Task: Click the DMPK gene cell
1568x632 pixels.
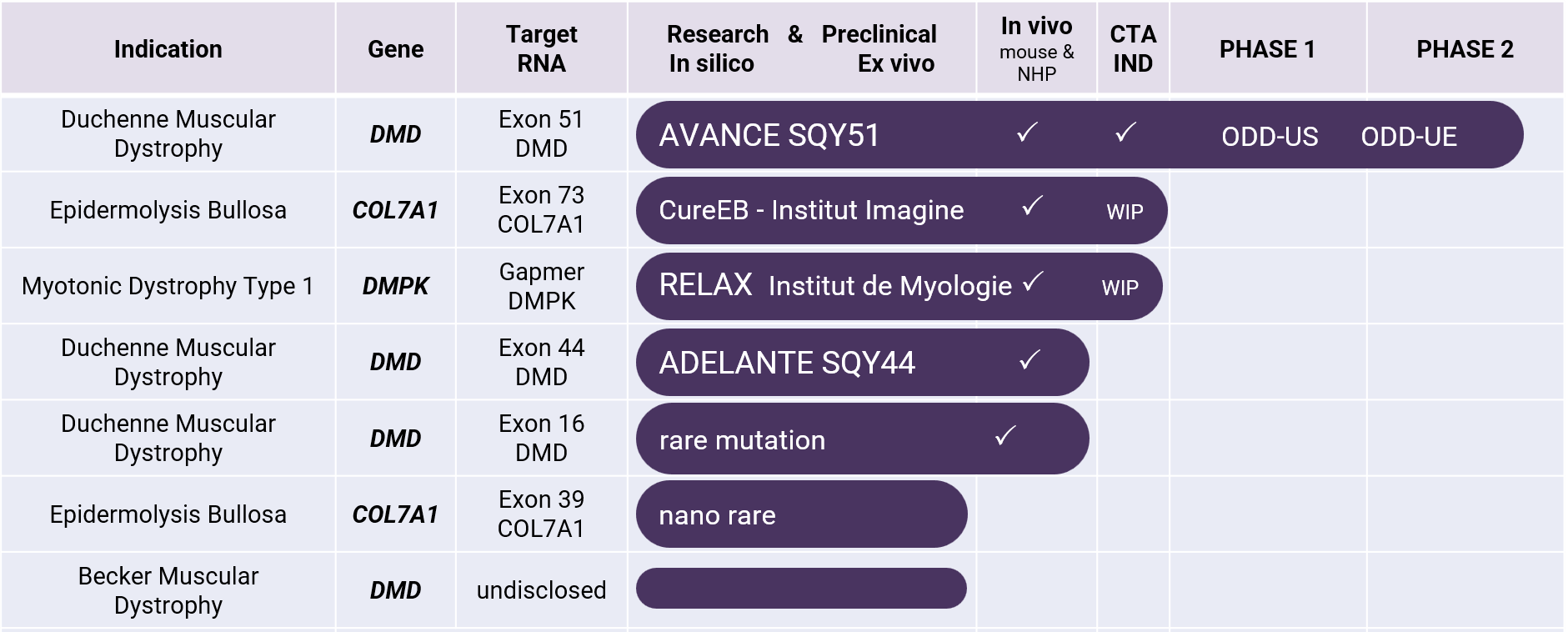Action: coord(395,286)
